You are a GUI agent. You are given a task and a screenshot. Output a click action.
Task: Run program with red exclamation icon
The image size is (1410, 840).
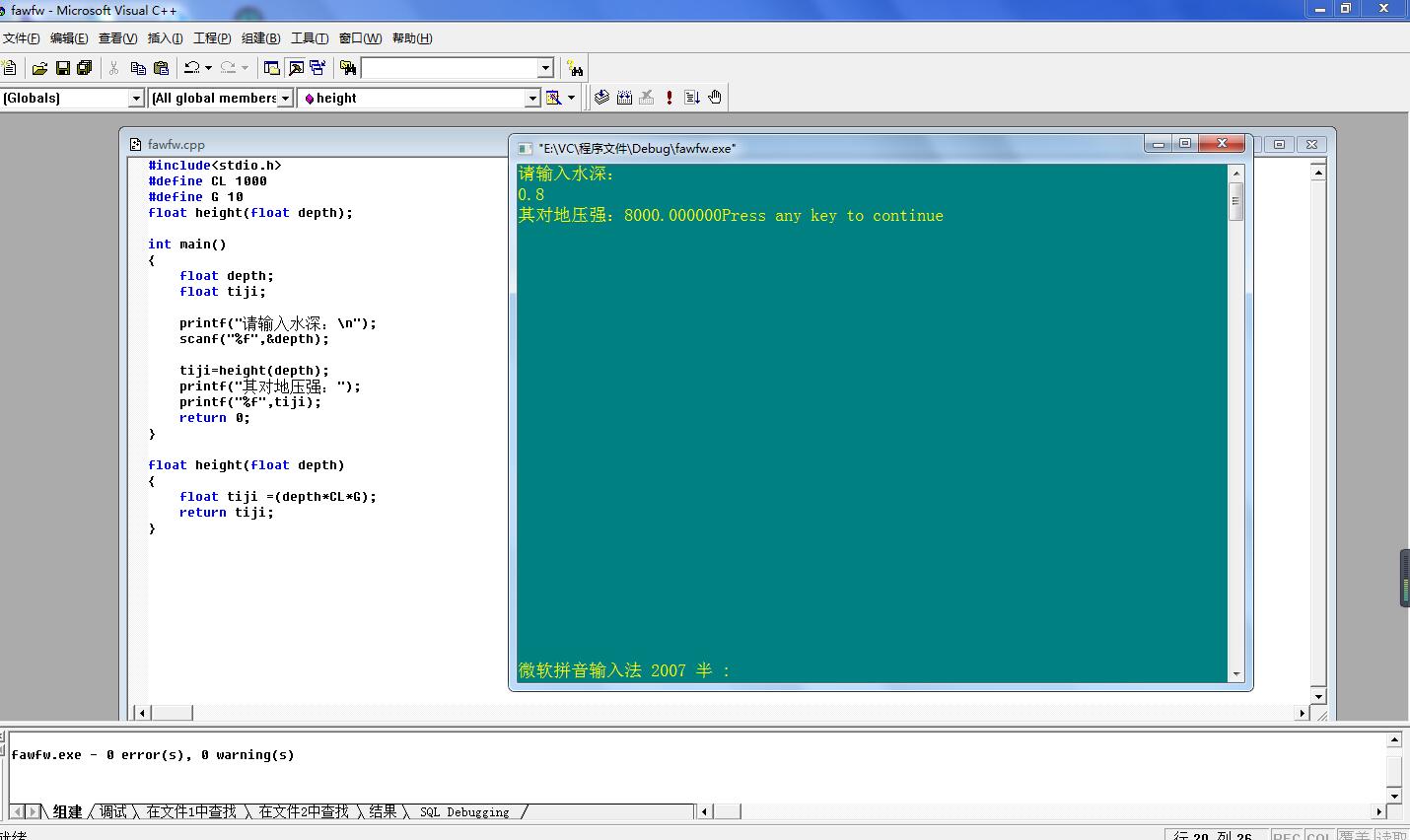click(670, 98)
